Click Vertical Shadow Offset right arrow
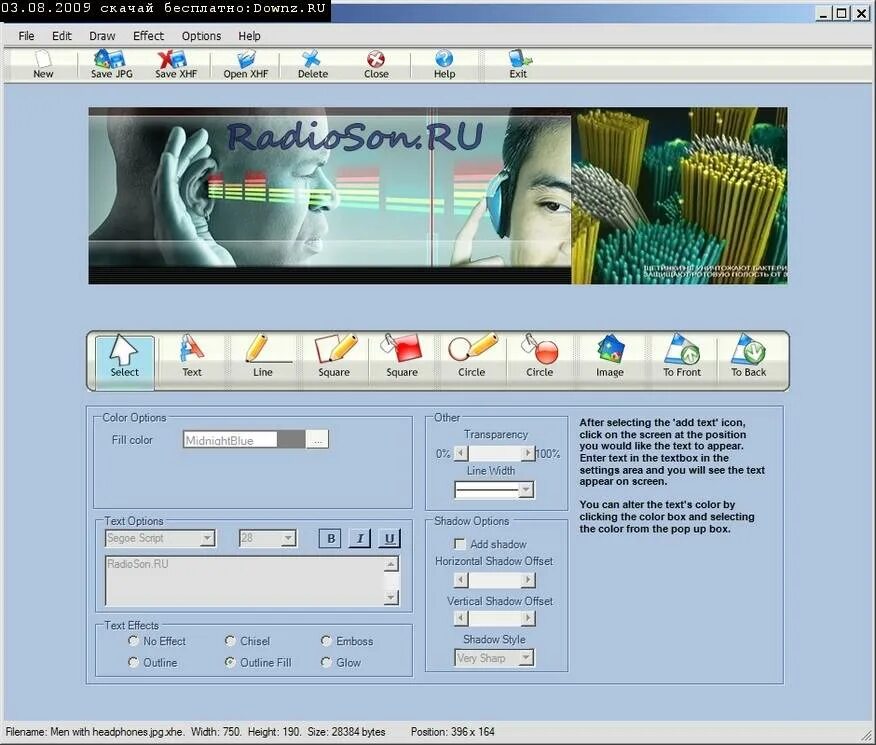This screenshot has height=745, width=876. pos(527,618)
